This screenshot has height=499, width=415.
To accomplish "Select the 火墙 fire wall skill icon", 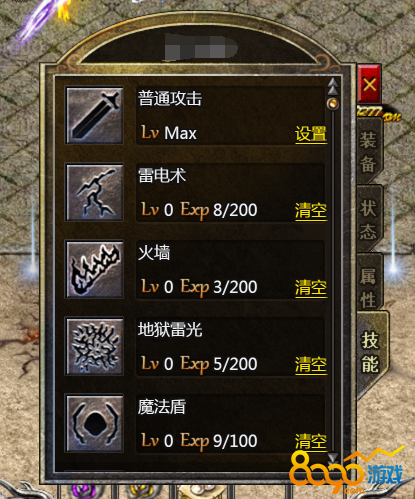I will coord(95,269).
